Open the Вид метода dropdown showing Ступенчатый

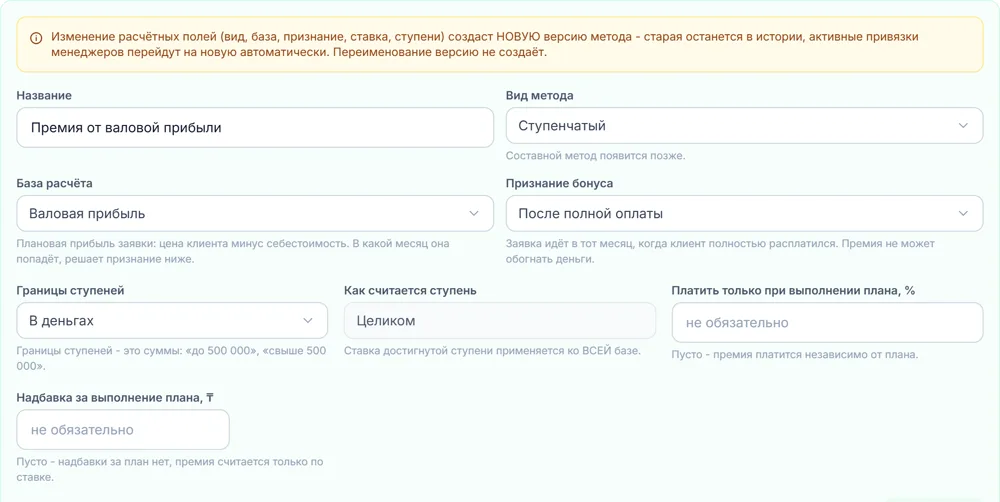point(744,126)
